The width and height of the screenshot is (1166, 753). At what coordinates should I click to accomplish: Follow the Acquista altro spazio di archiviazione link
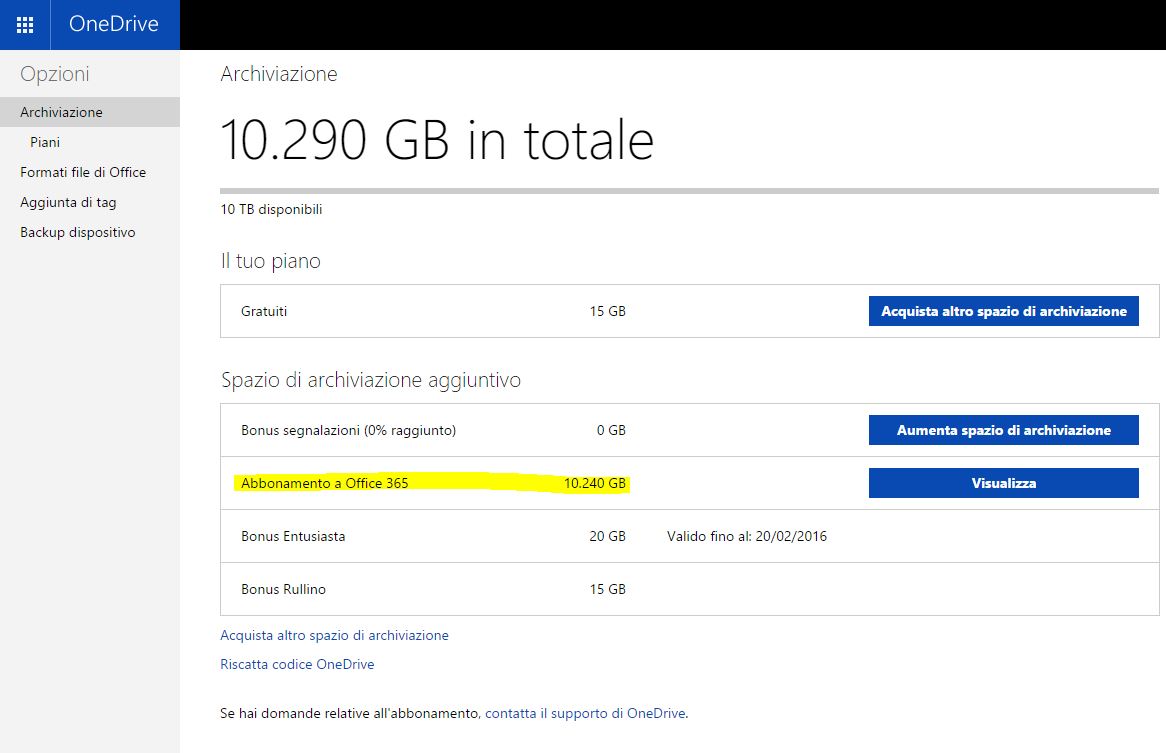(334, 636)
